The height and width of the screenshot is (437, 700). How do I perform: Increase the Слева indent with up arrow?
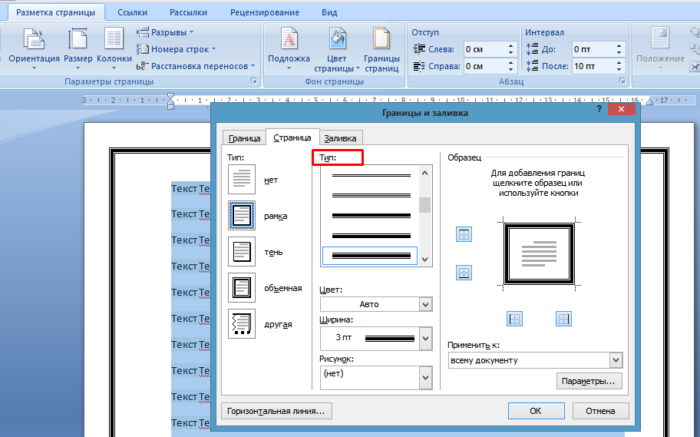(x=511, y=46)
